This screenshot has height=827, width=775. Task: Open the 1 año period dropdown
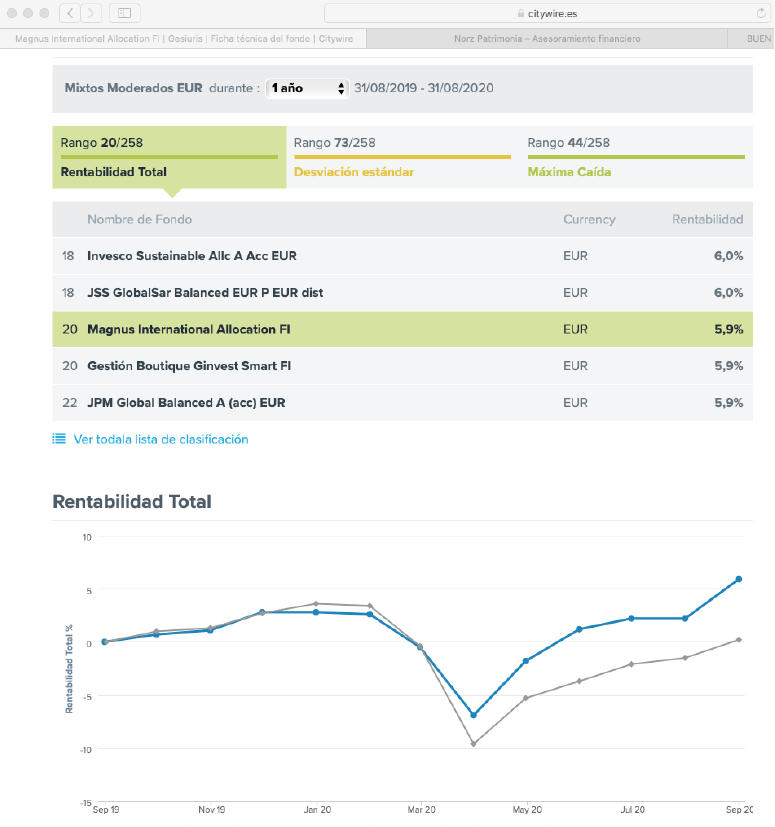(307, 88)
